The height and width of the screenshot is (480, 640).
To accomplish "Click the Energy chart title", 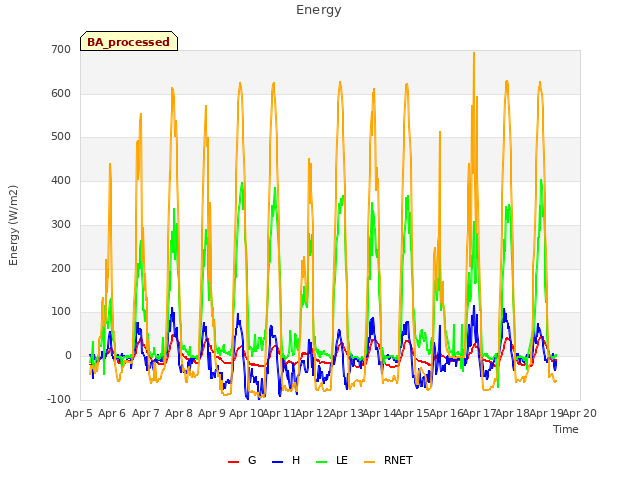I will 319,10.
